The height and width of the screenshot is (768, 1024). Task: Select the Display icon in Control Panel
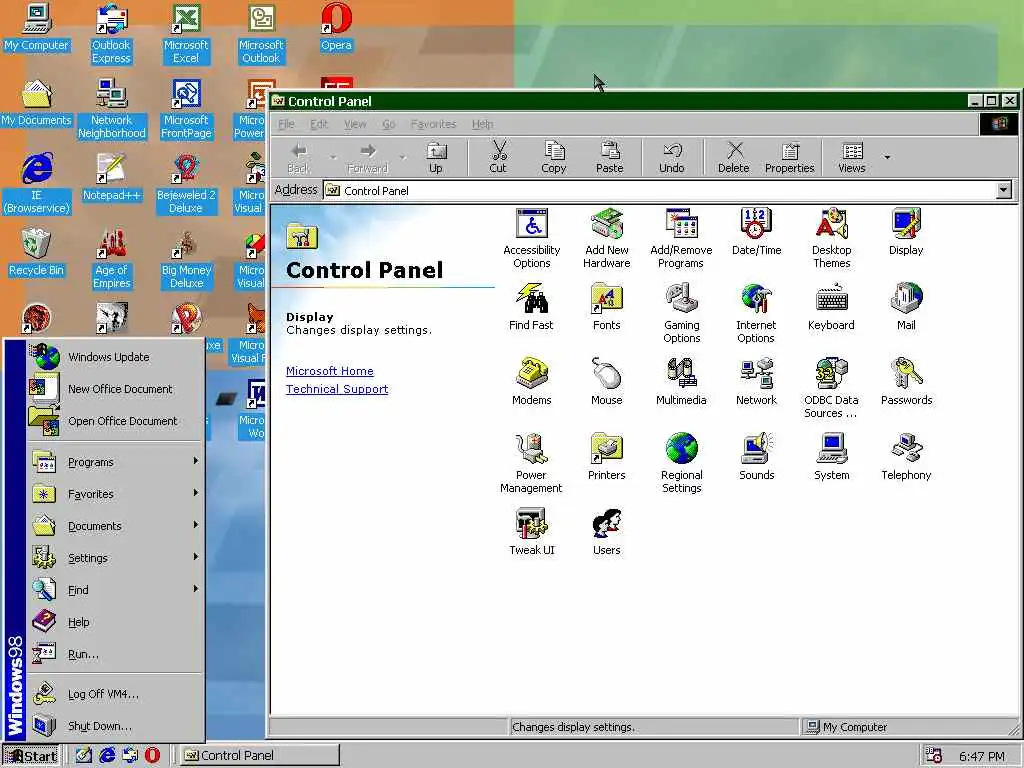click(x=906, y=232)
